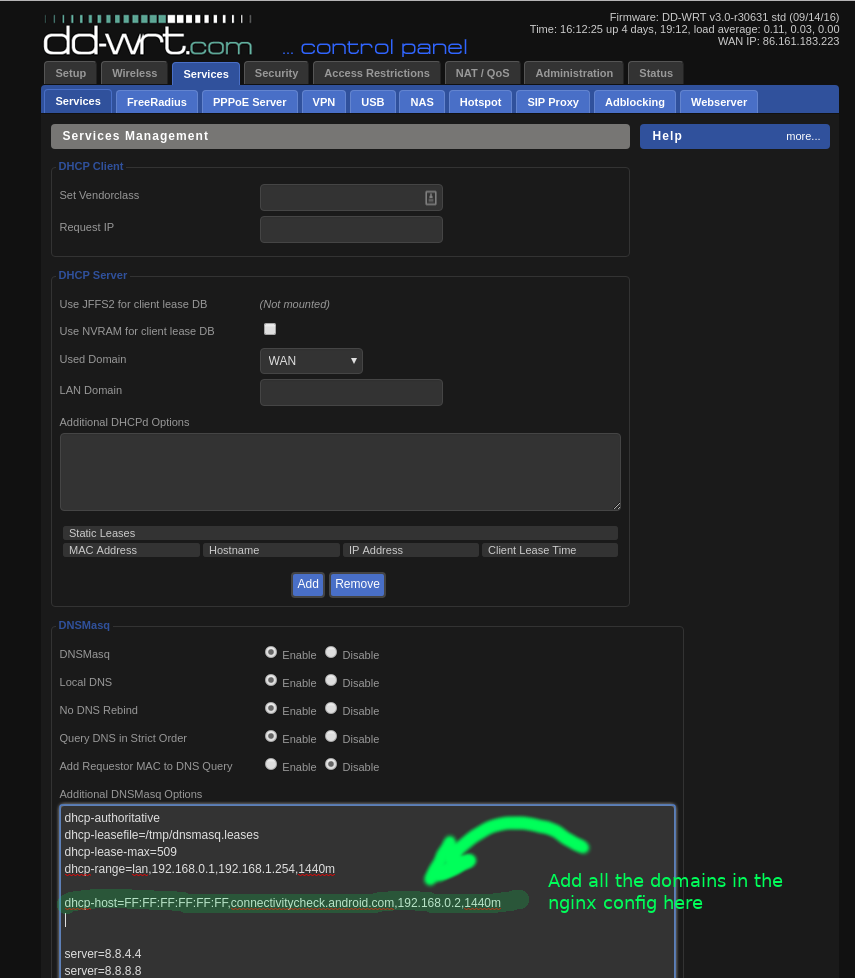855x978 pixels.
Task: Switch to the PPPoE Server sub-tab
Action: point(249,102)
